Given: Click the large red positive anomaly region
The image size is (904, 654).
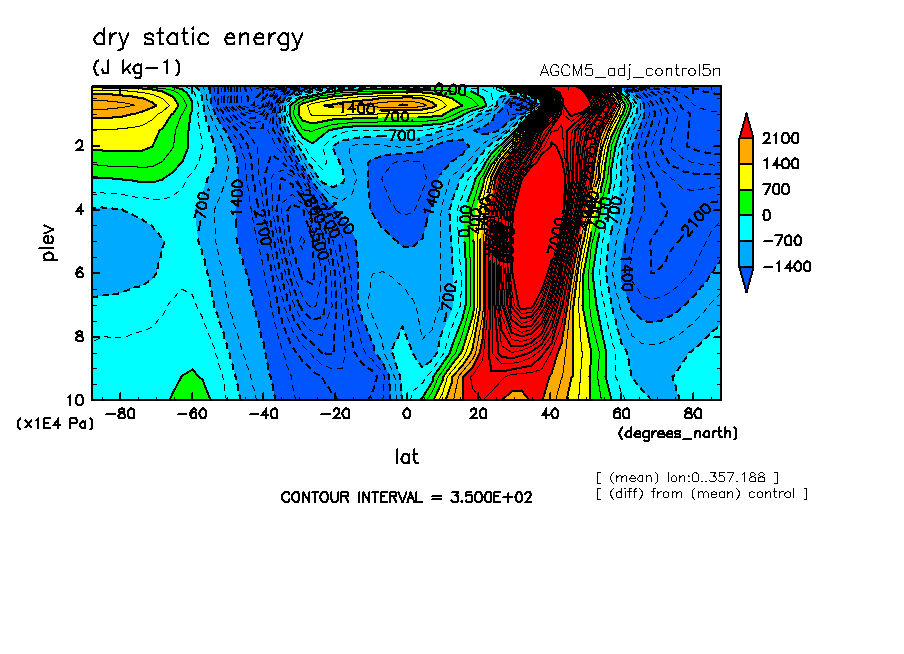Looking at the screenshot, I should [x=536, y=231].
